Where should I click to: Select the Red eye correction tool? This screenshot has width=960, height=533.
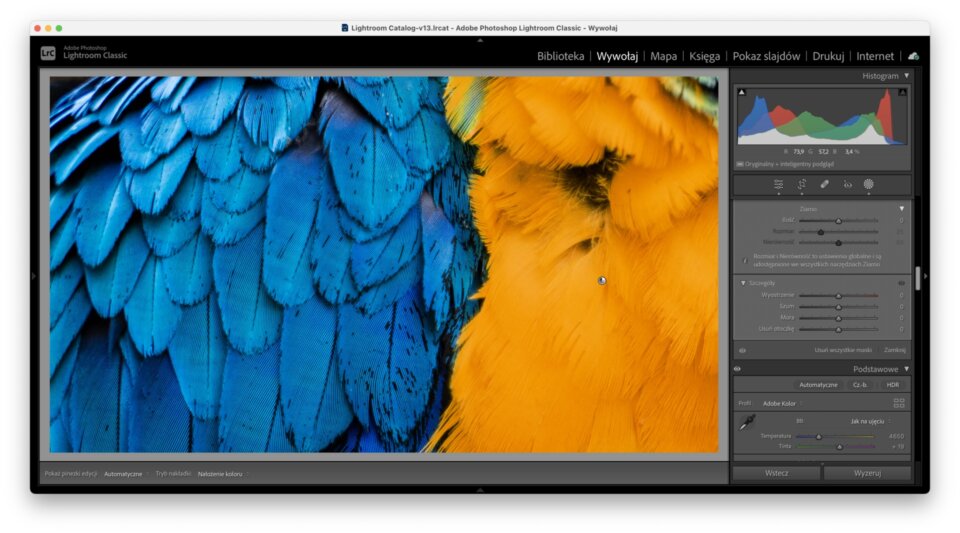848,184
